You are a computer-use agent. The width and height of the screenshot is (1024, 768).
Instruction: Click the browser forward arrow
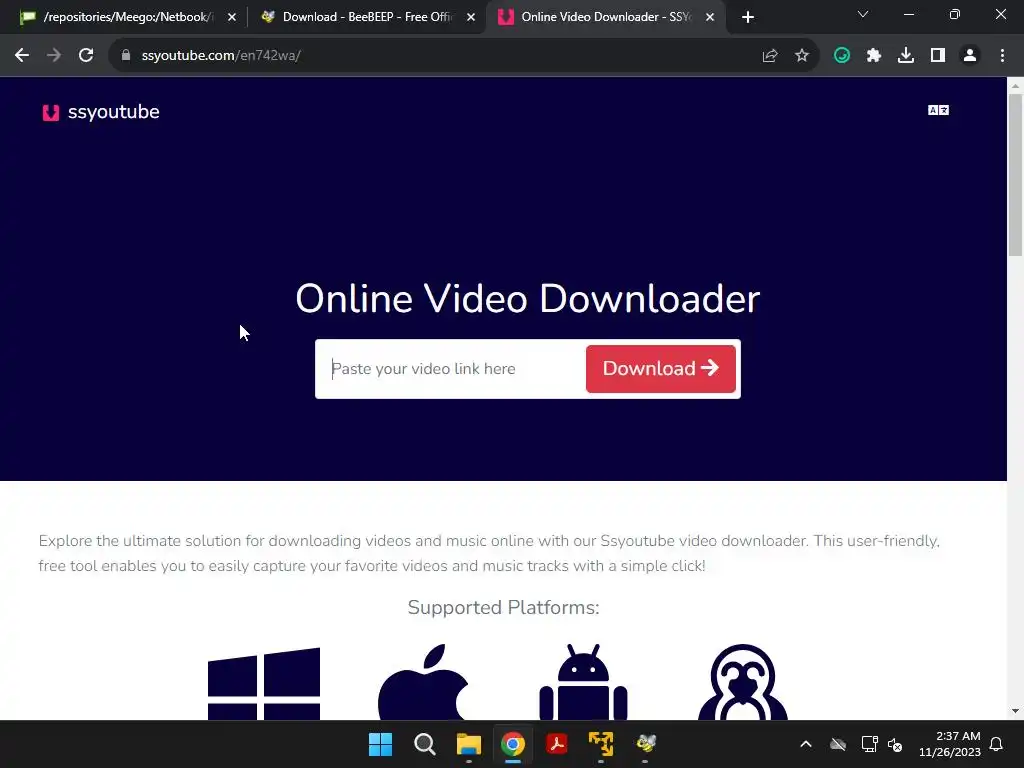[54, 56]
